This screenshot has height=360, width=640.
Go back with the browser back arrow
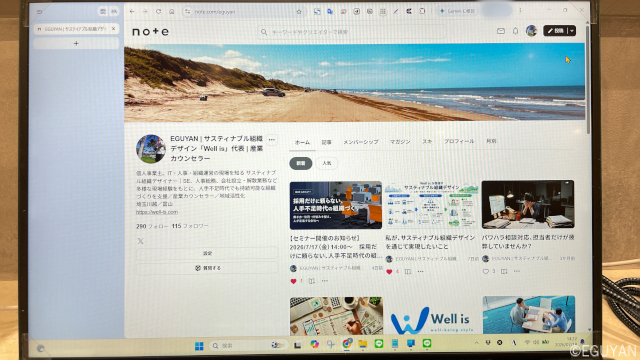132,11
